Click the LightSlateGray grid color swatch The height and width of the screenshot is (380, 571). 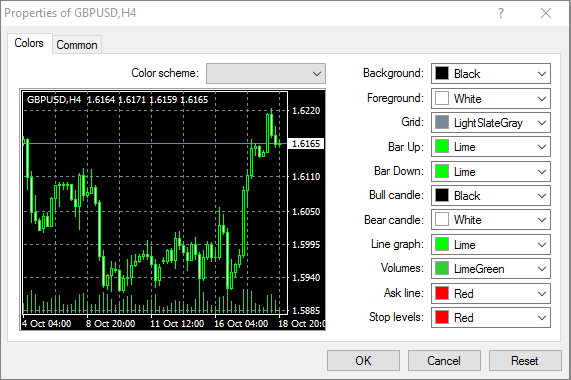[442, 123]
